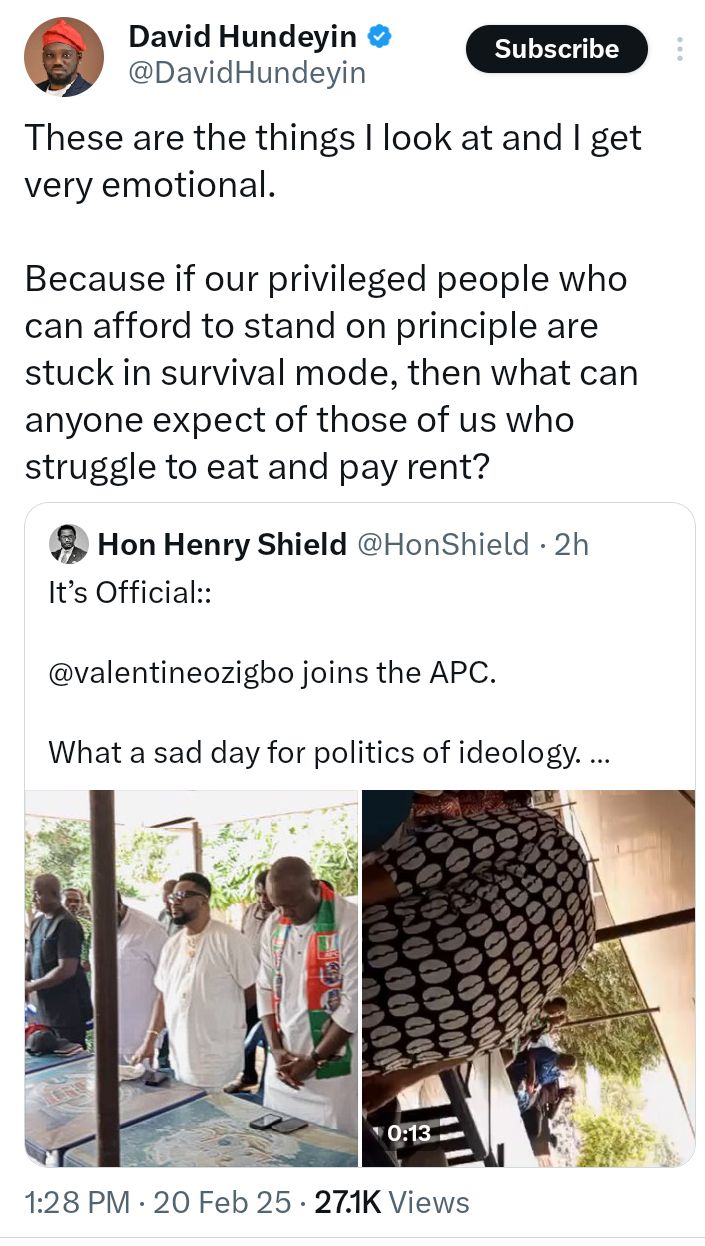Screen dimensions: 705x1246
Task: Open the @DavidHundeyin handle link
Action: (247, 73)
